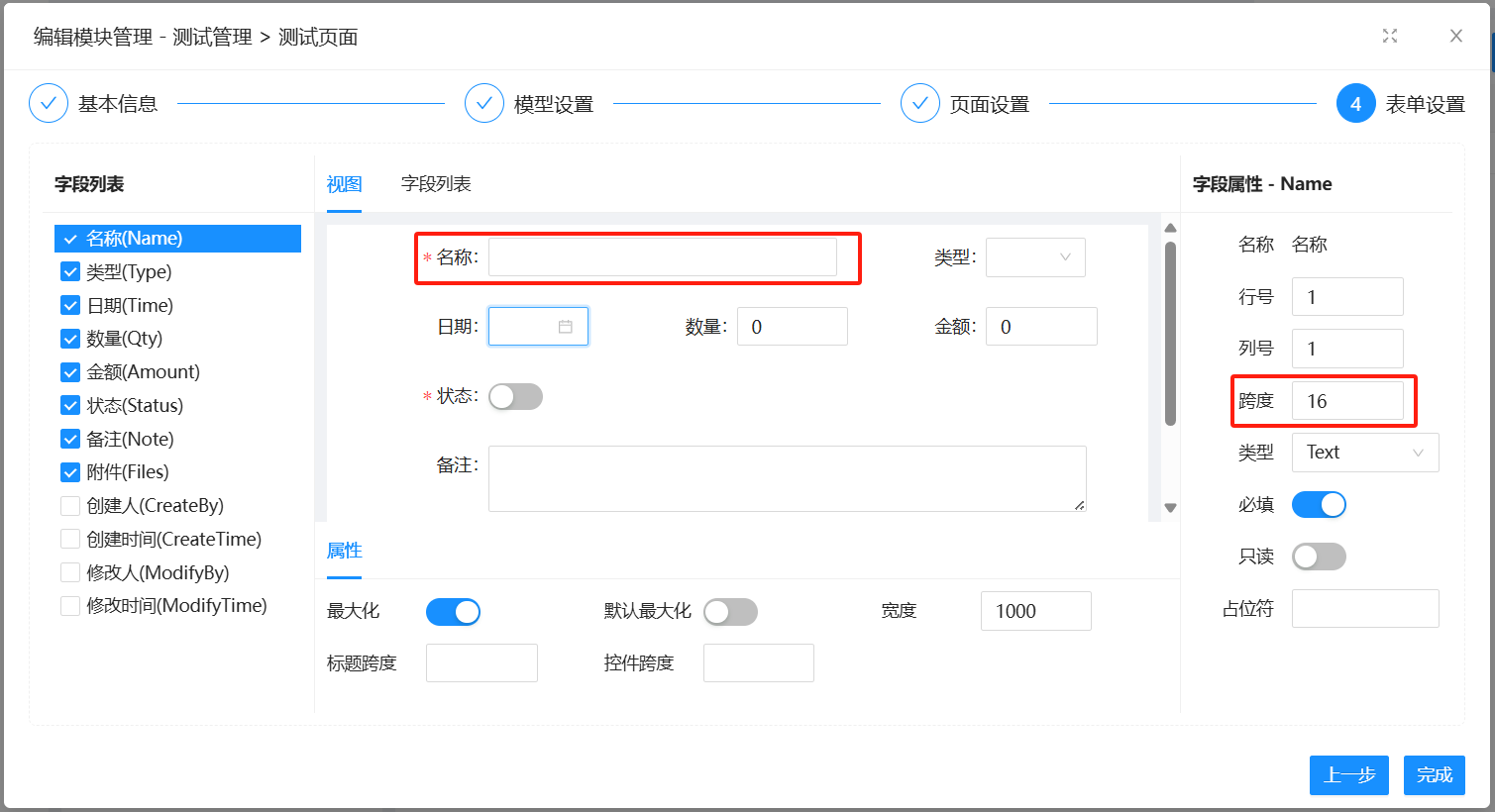The height and width of the screenshot is (812, 1495).
Task: Click the step 4 表单设置 circle
Action: (1356, 103)
